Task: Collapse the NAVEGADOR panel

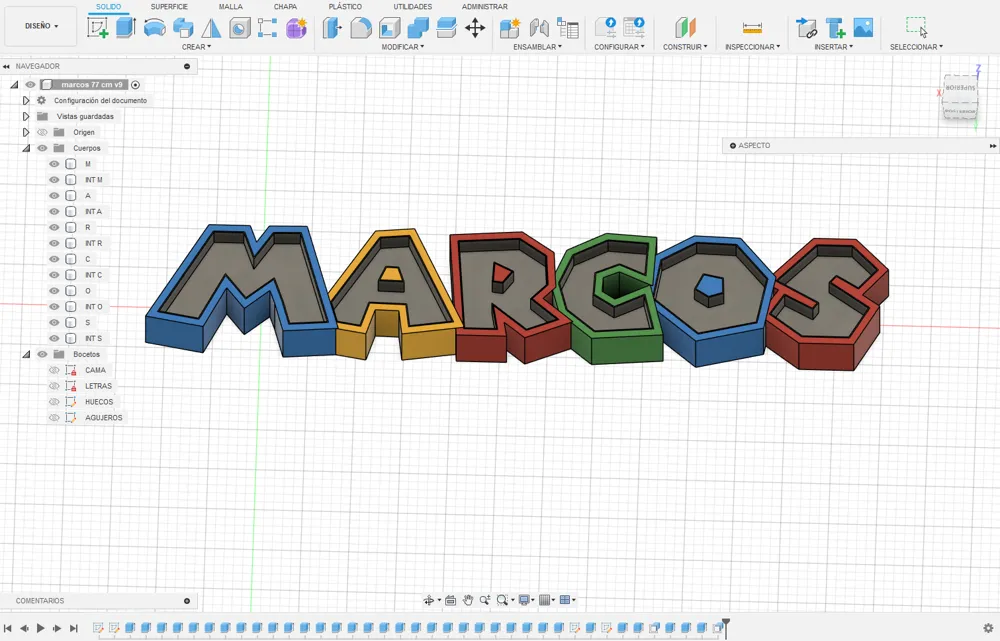Action: (6, 66)
